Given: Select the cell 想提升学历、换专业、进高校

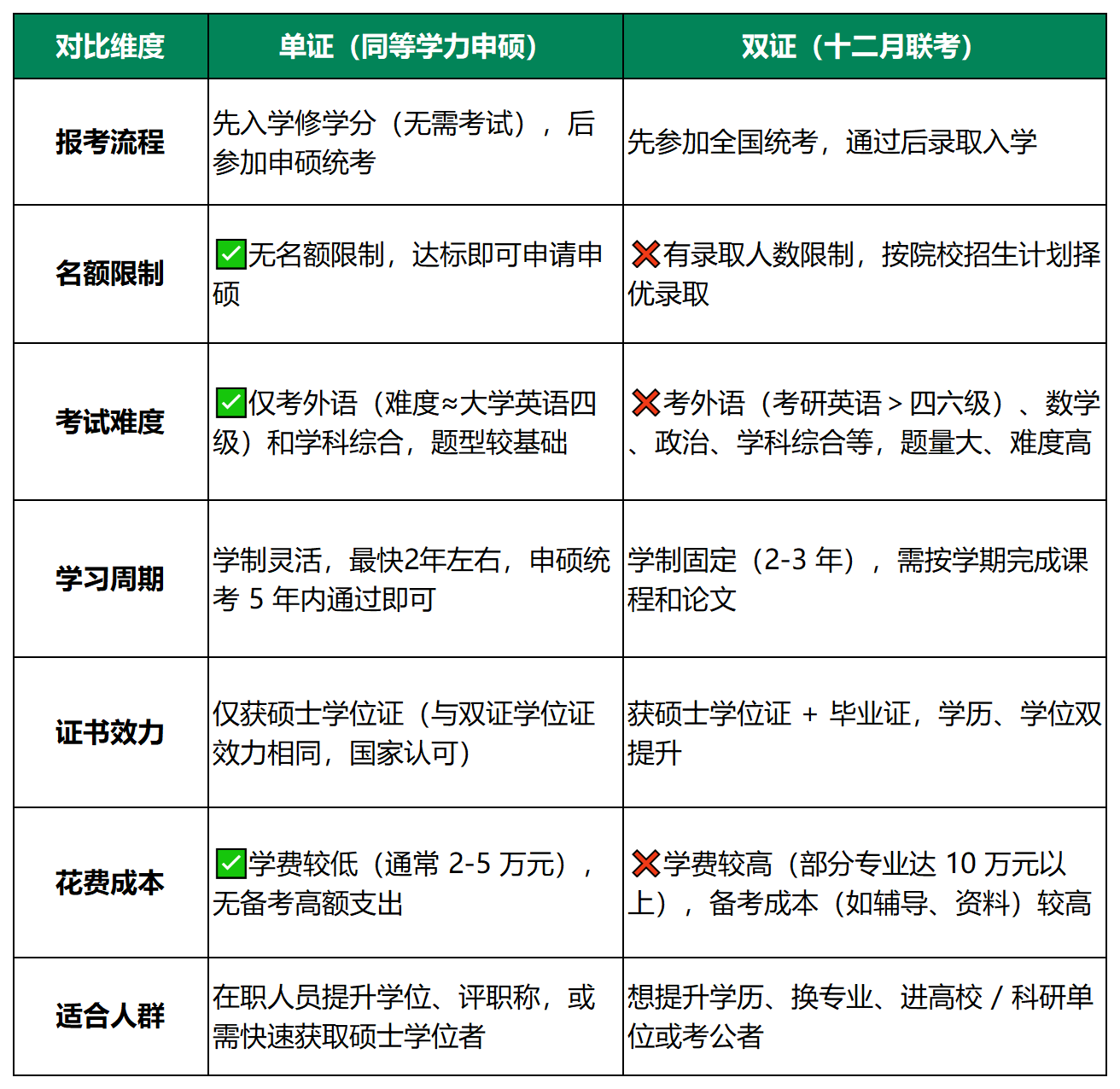Looking at the screenshot, I should (x=865, y=1016).
